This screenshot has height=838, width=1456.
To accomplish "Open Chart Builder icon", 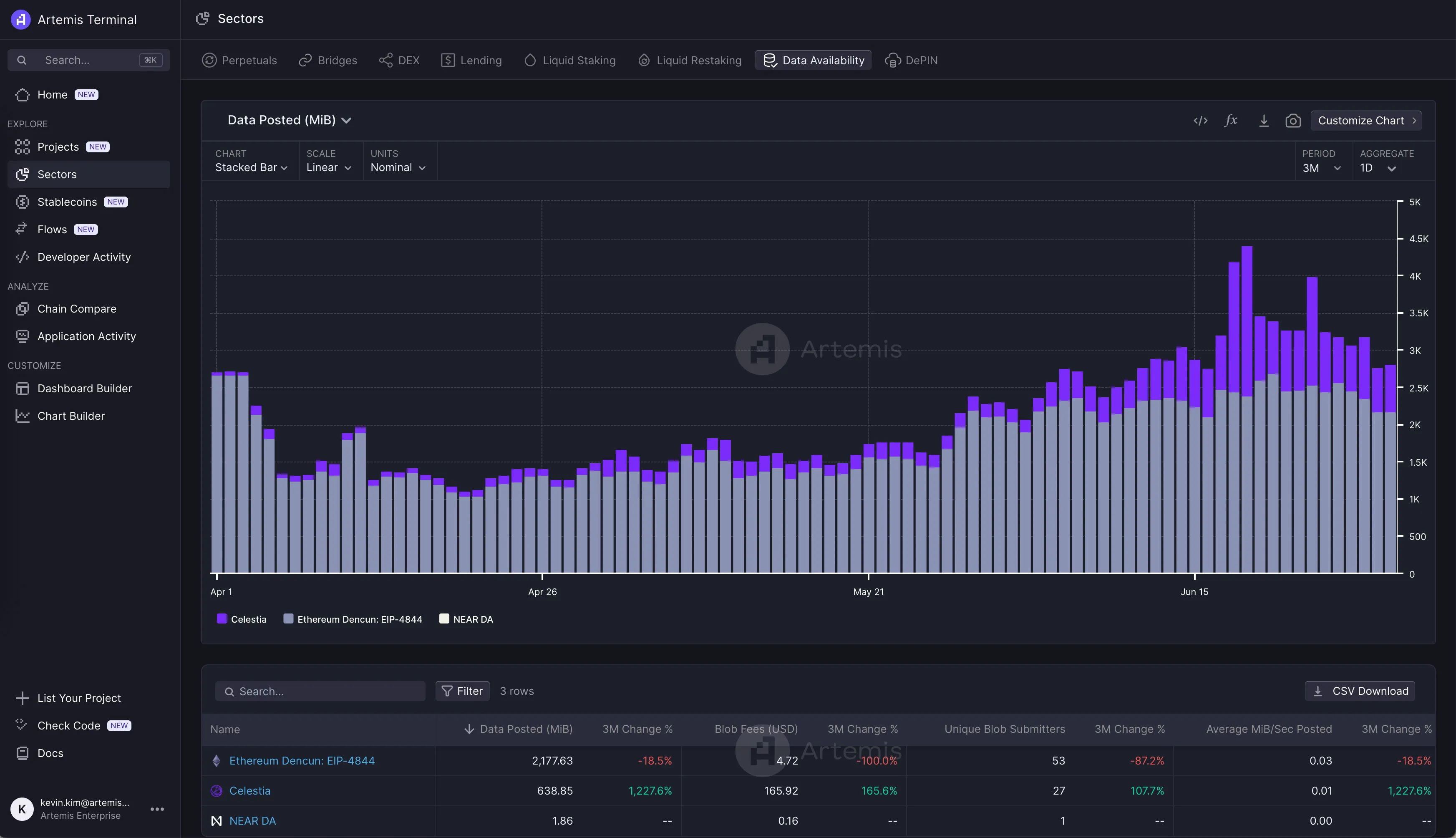I will 23,416.
